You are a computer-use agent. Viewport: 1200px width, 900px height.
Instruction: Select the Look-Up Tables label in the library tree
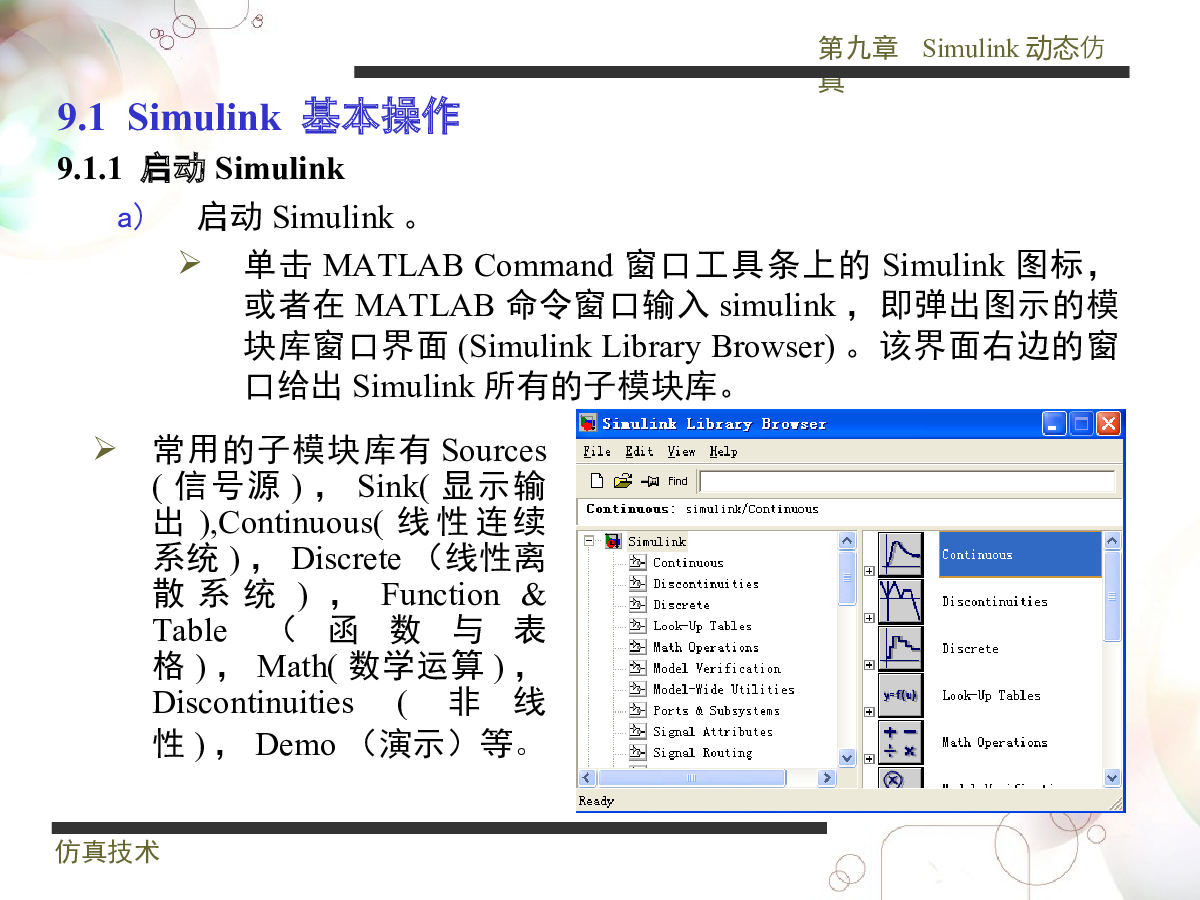(x=702, y=626)
